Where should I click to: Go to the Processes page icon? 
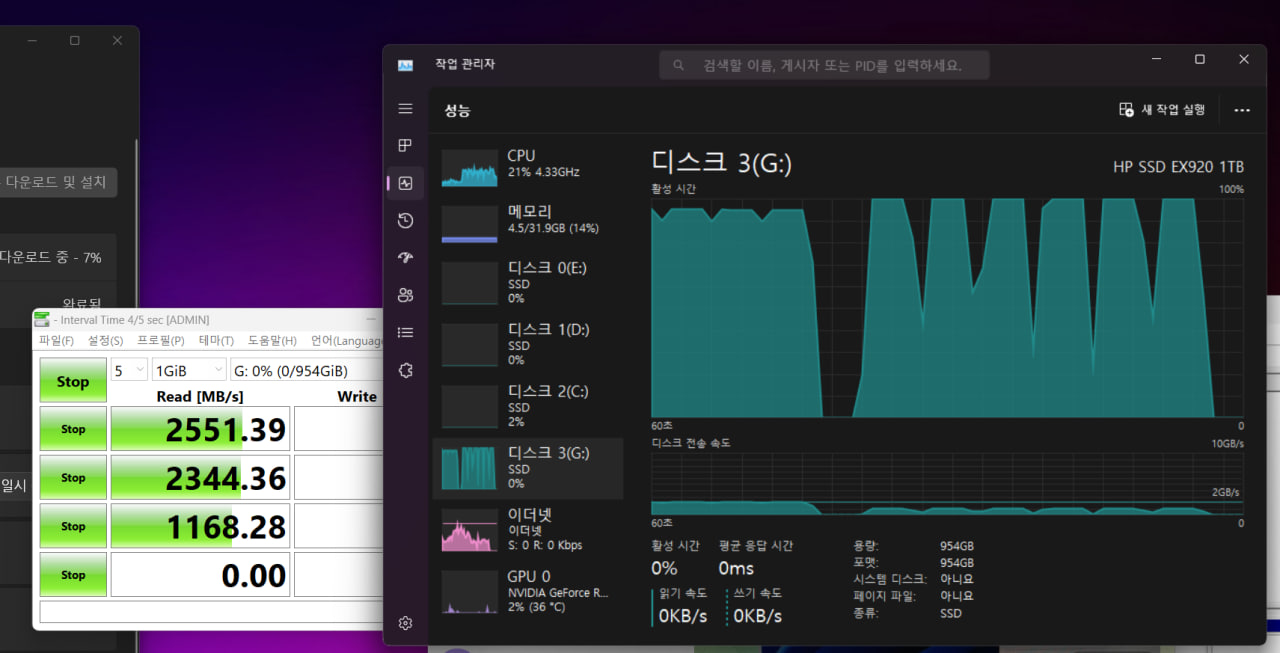point(405,146)
